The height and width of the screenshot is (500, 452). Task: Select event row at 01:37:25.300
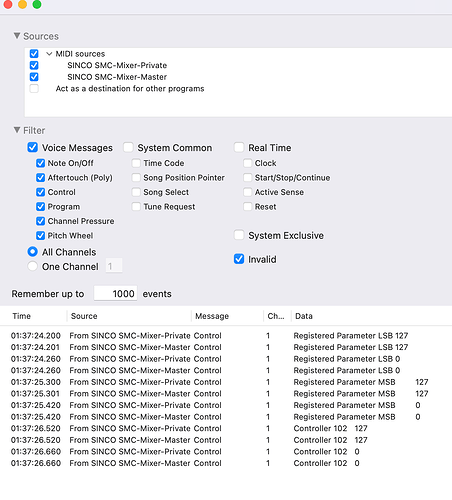tap(226, 382)
